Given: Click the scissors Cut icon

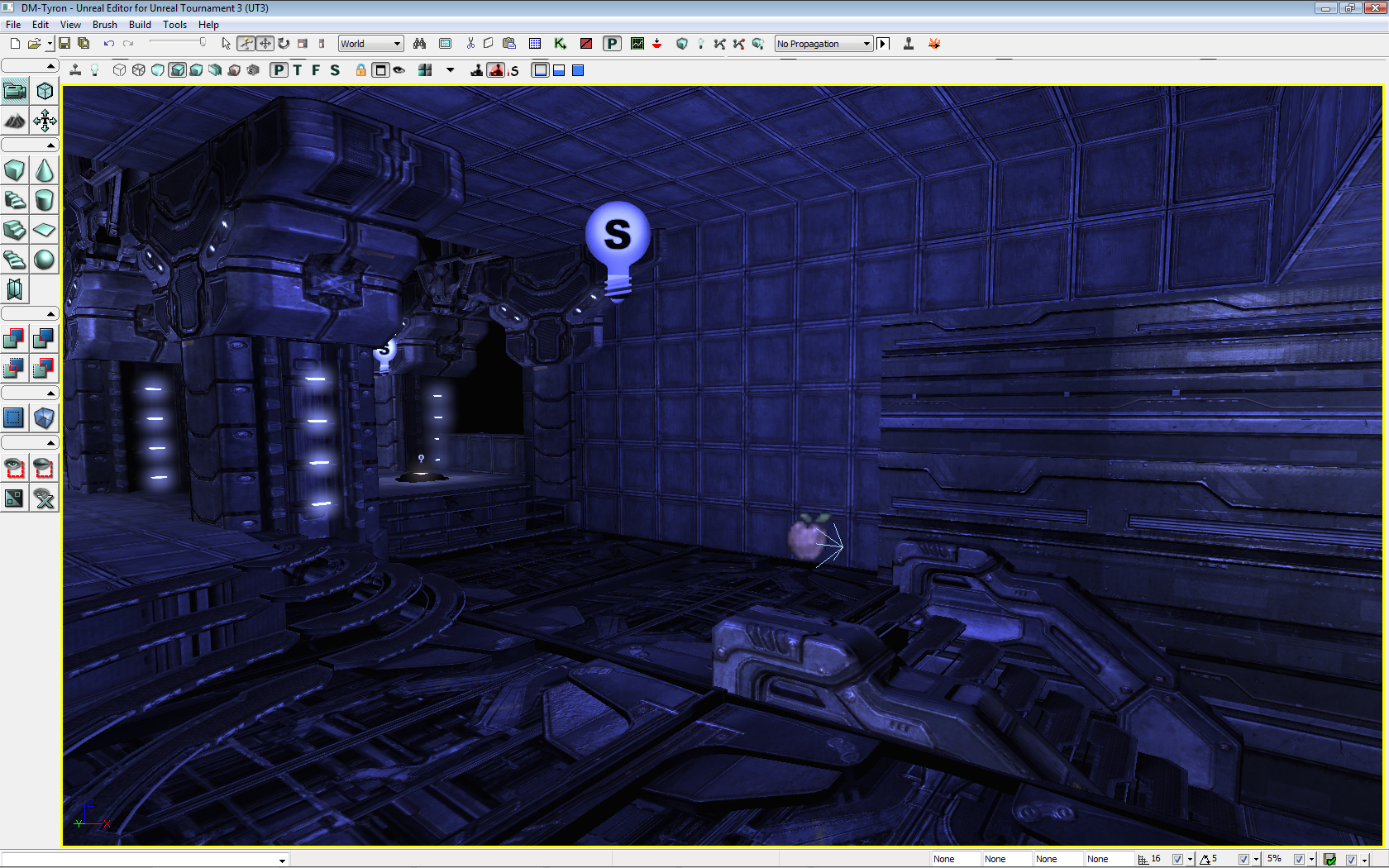Looking at the screenshot, I should tap(470, 44).
